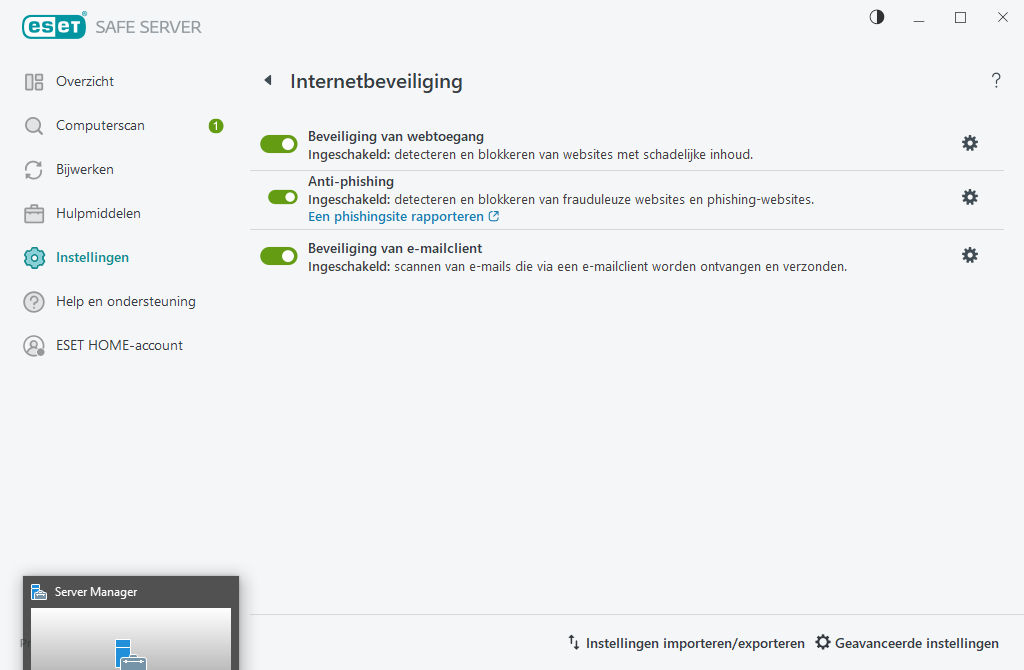Click the ESET HOME-account icon

pos(35,345)
